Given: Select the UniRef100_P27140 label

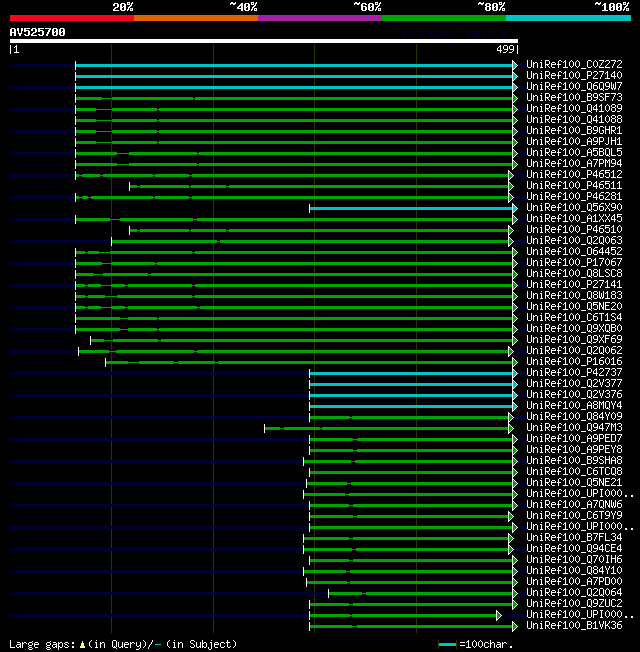Looking at the screenshot, I should (x=574, y=76).
